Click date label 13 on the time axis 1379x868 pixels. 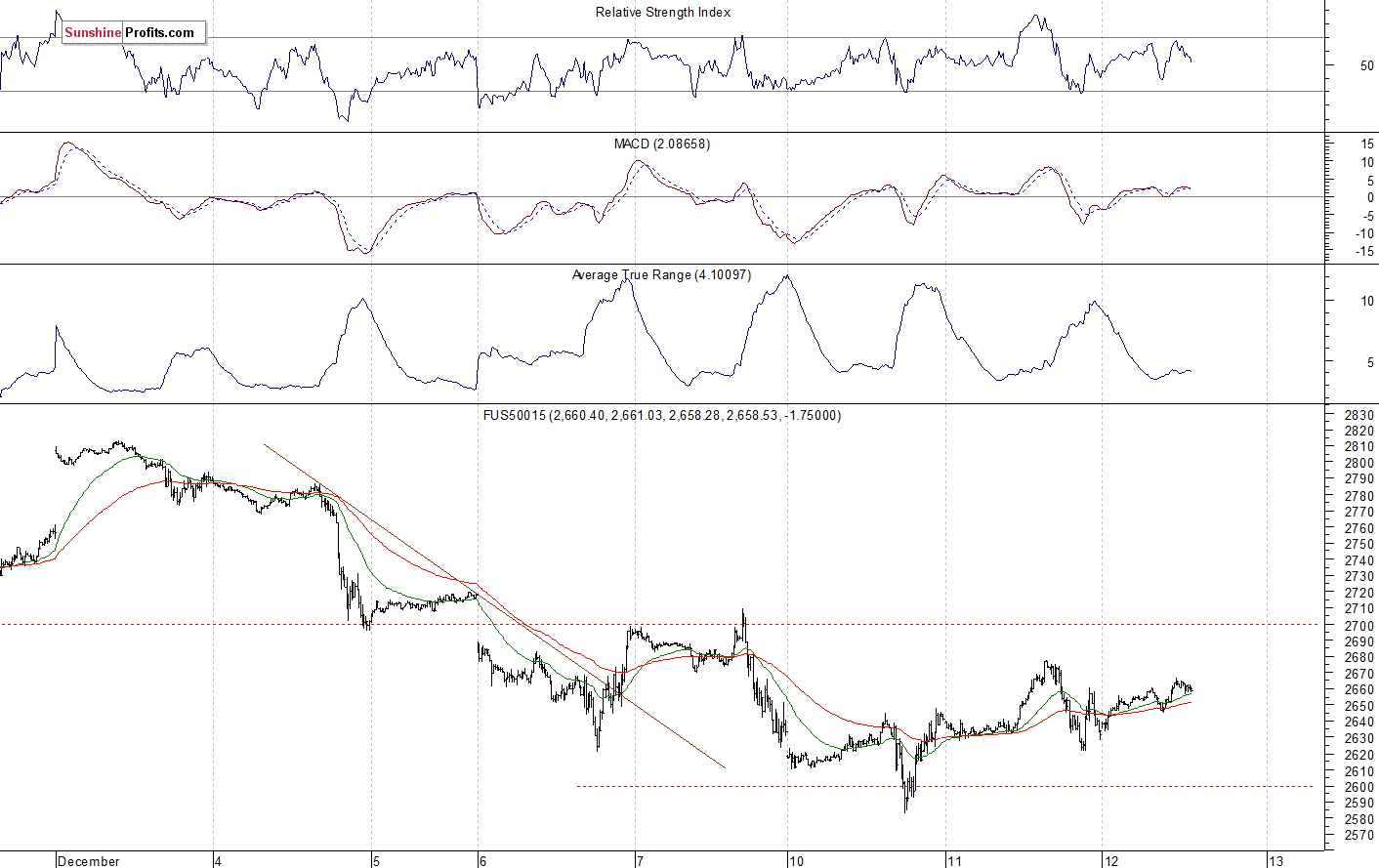pos(1275,861)
